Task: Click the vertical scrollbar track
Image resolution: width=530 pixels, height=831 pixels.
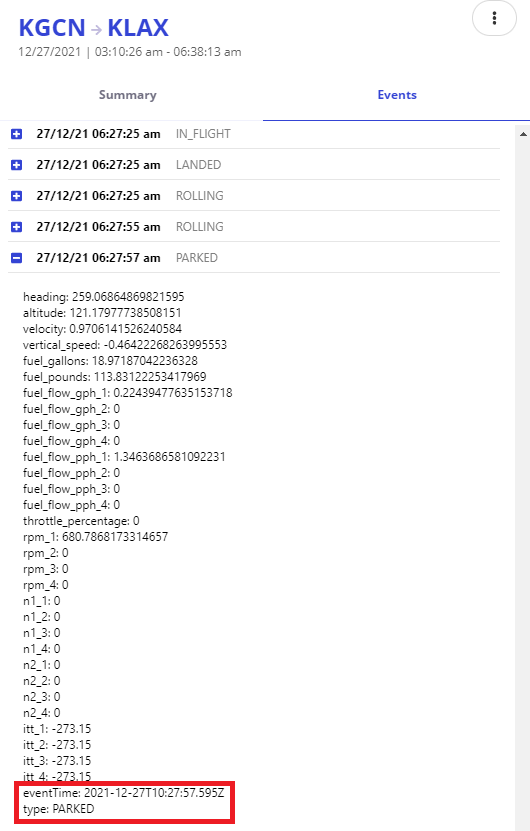Action: point(523,477)
